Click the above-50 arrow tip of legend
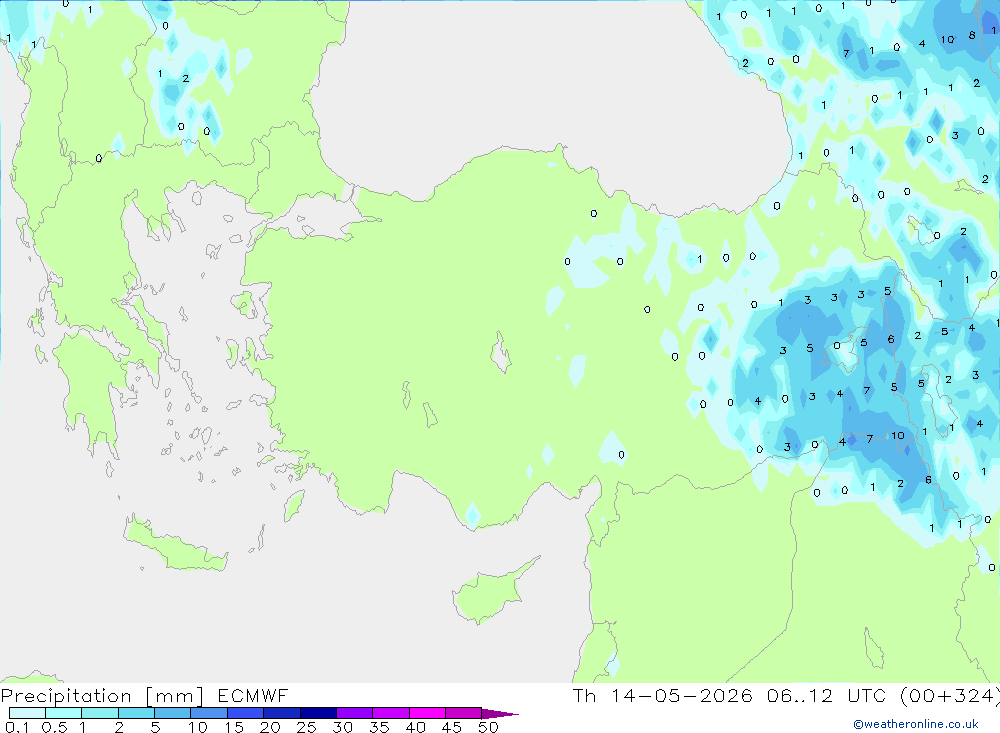Screen dimensions: 1000x733 [499, 714]
